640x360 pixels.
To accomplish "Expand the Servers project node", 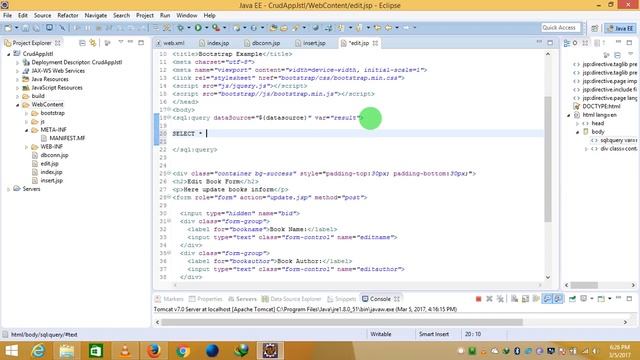I will pyautogui.click(x=9, y=189).
